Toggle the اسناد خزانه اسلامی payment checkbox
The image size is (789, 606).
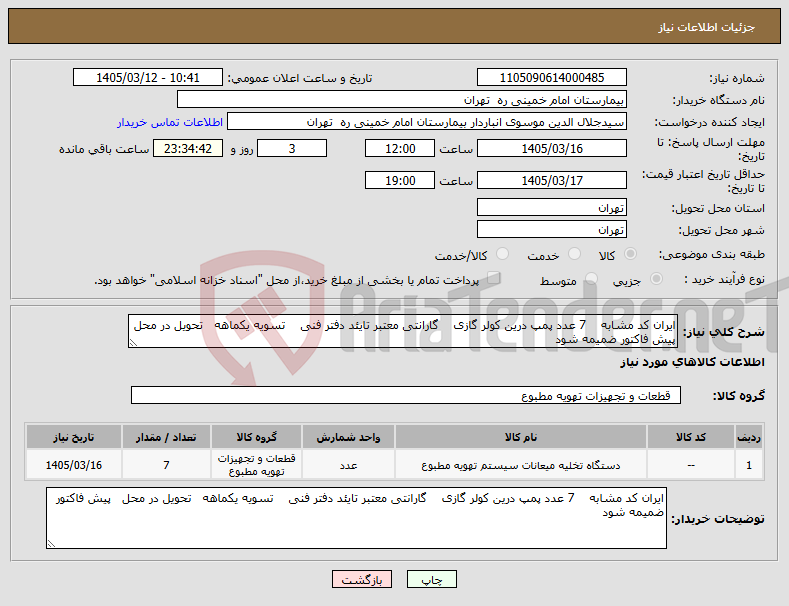[494, 278]
